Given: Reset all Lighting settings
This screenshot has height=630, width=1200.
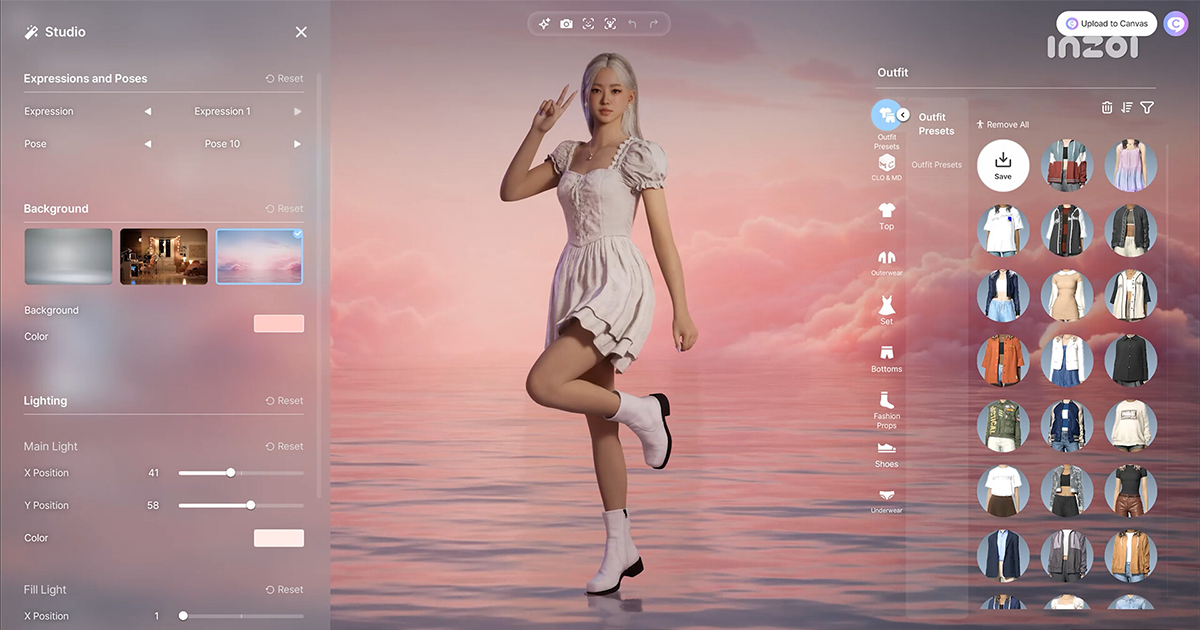Looking at the screenshot, I should 284,401.
